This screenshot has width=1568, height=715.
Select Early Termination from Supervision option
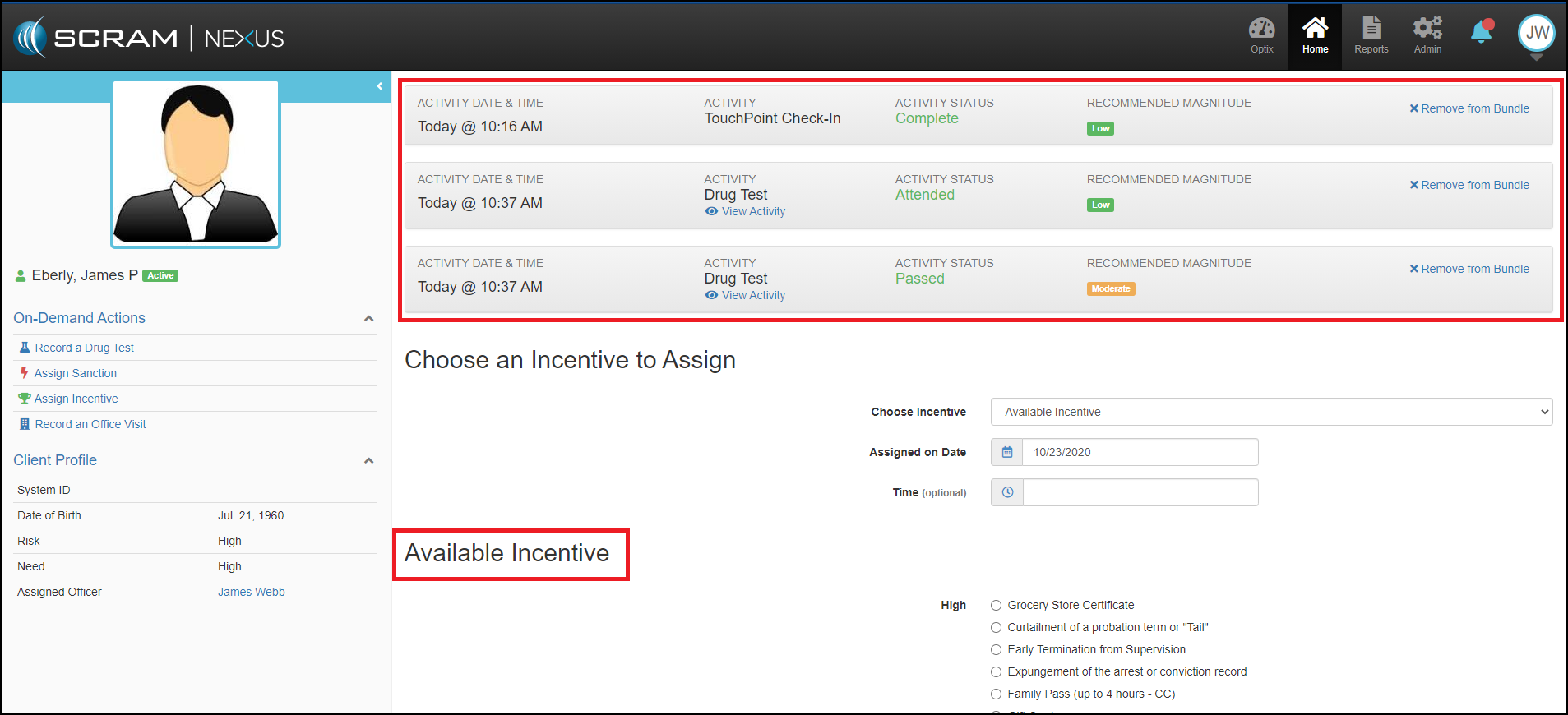coord(997,649)
